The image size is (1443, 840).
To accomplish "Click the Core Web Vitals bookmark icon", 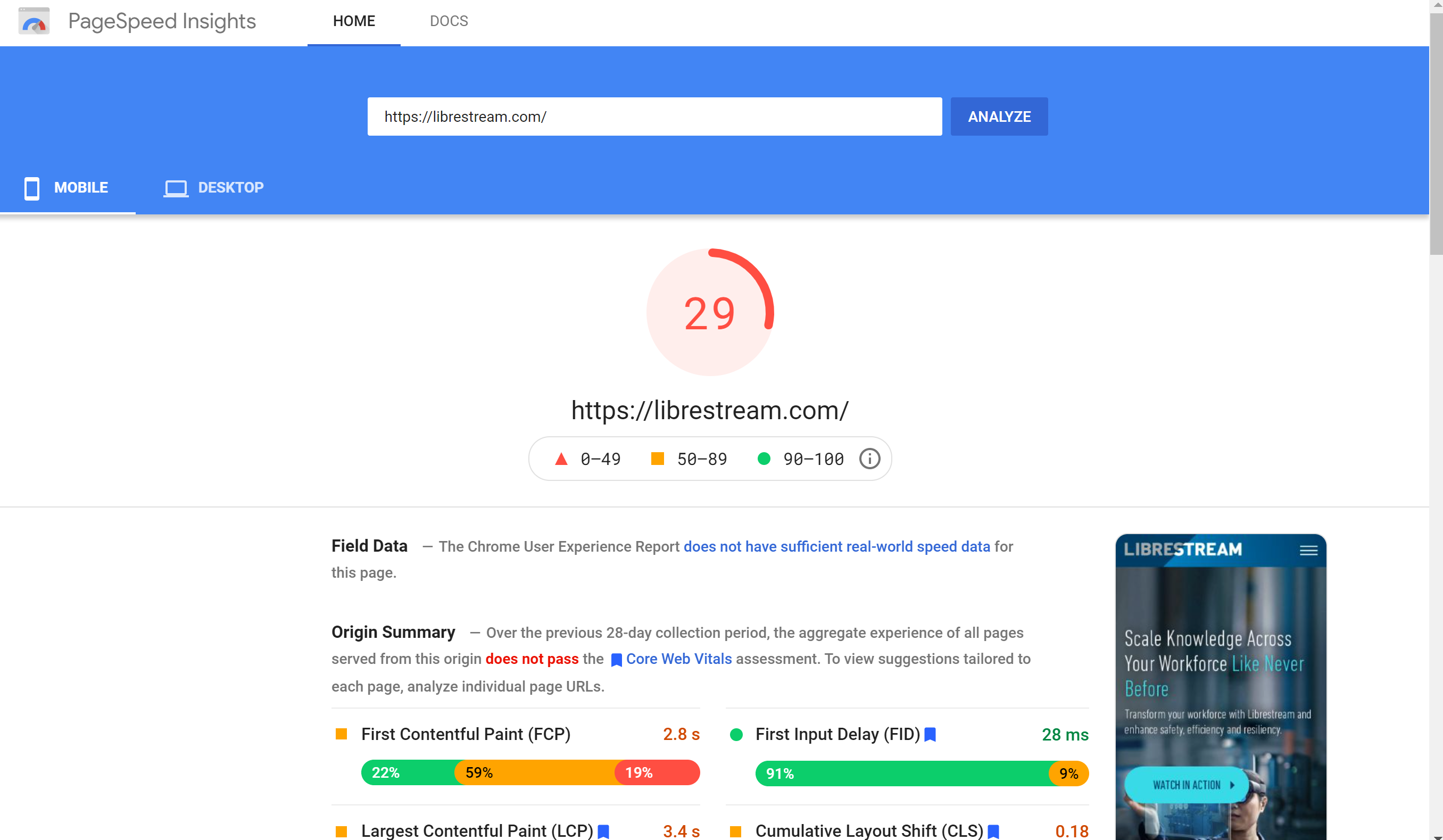I will 616,660.
